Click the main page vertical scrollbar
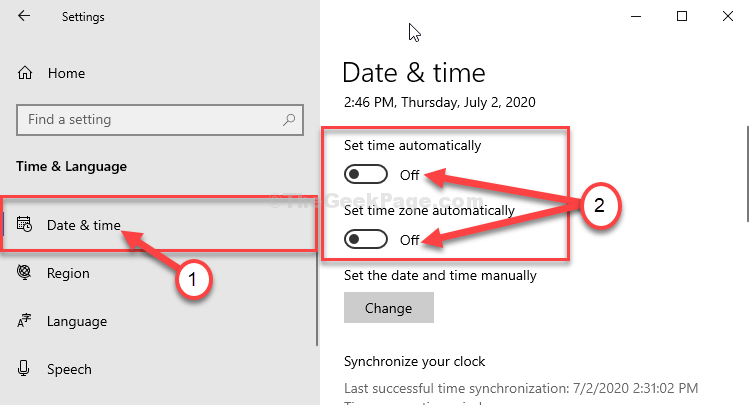The height and width of the screenshot is (405, 751). coord(748,174)
